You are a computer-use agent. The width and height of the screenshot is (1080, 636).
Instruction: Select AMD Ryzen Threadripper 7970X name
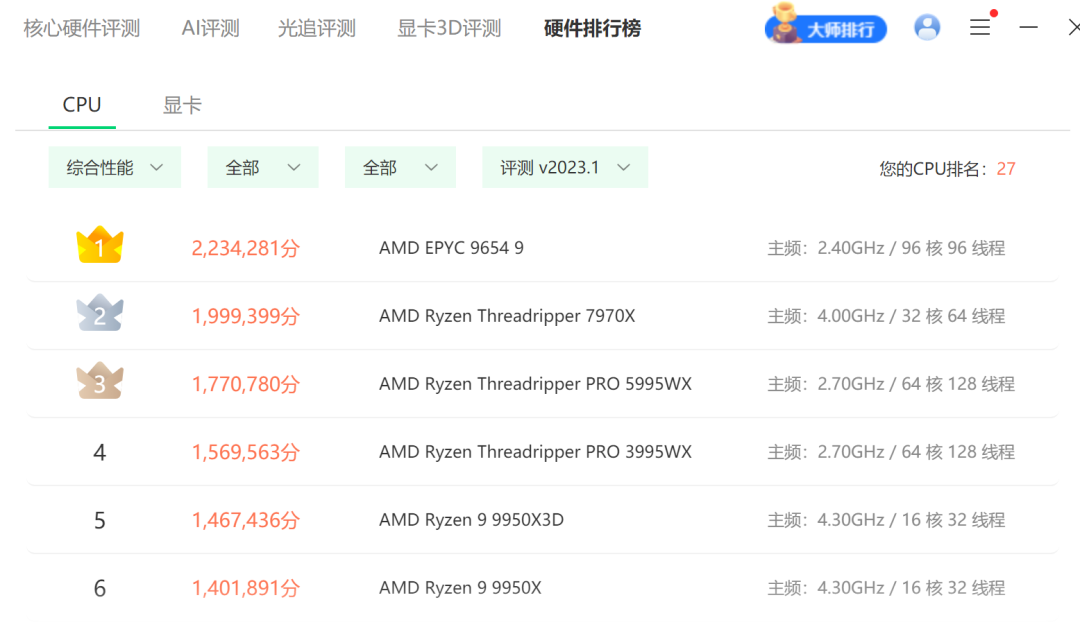507,316
